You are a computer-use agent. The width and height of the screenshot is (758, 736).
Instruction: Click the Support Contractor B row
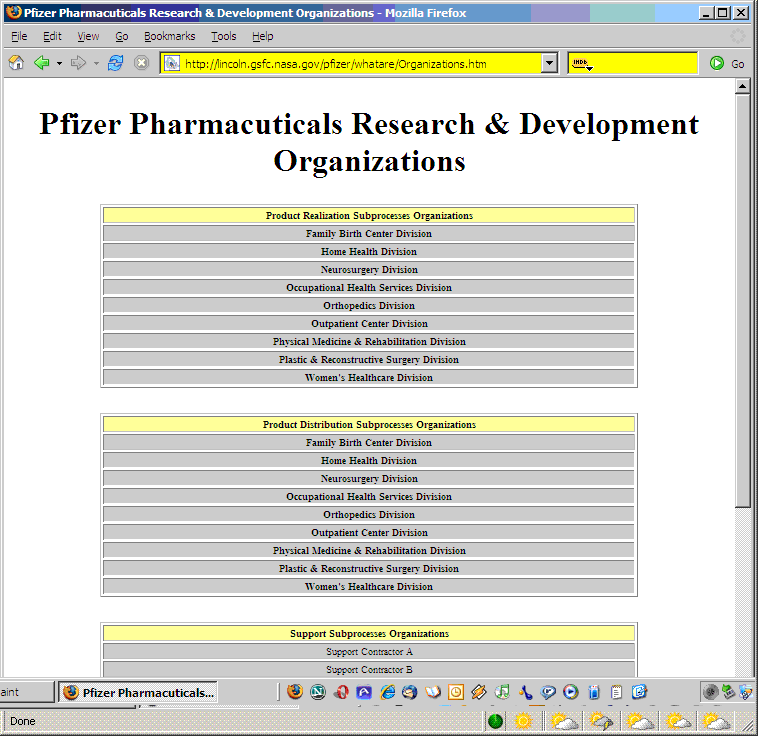(x=369, y=670)
